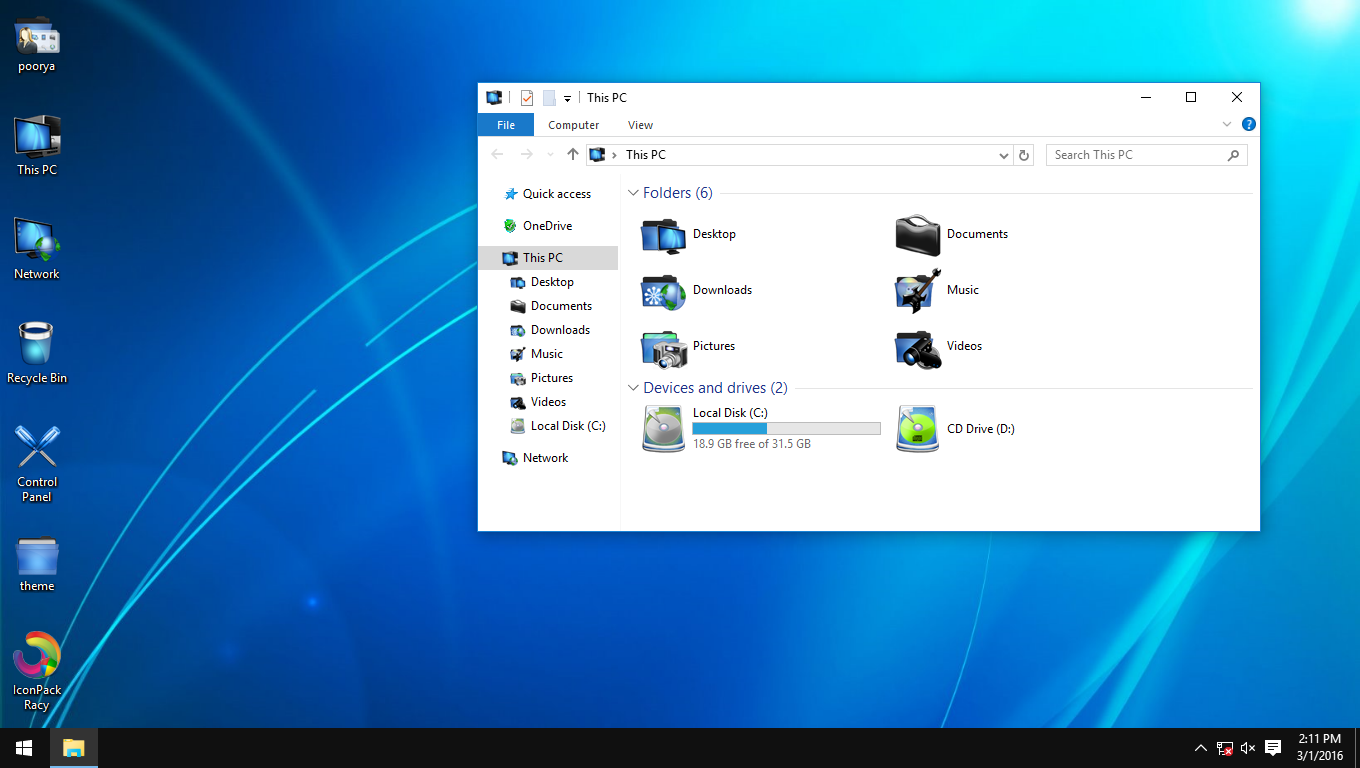Open the Pictures camera icon

[x=662, y=349]
